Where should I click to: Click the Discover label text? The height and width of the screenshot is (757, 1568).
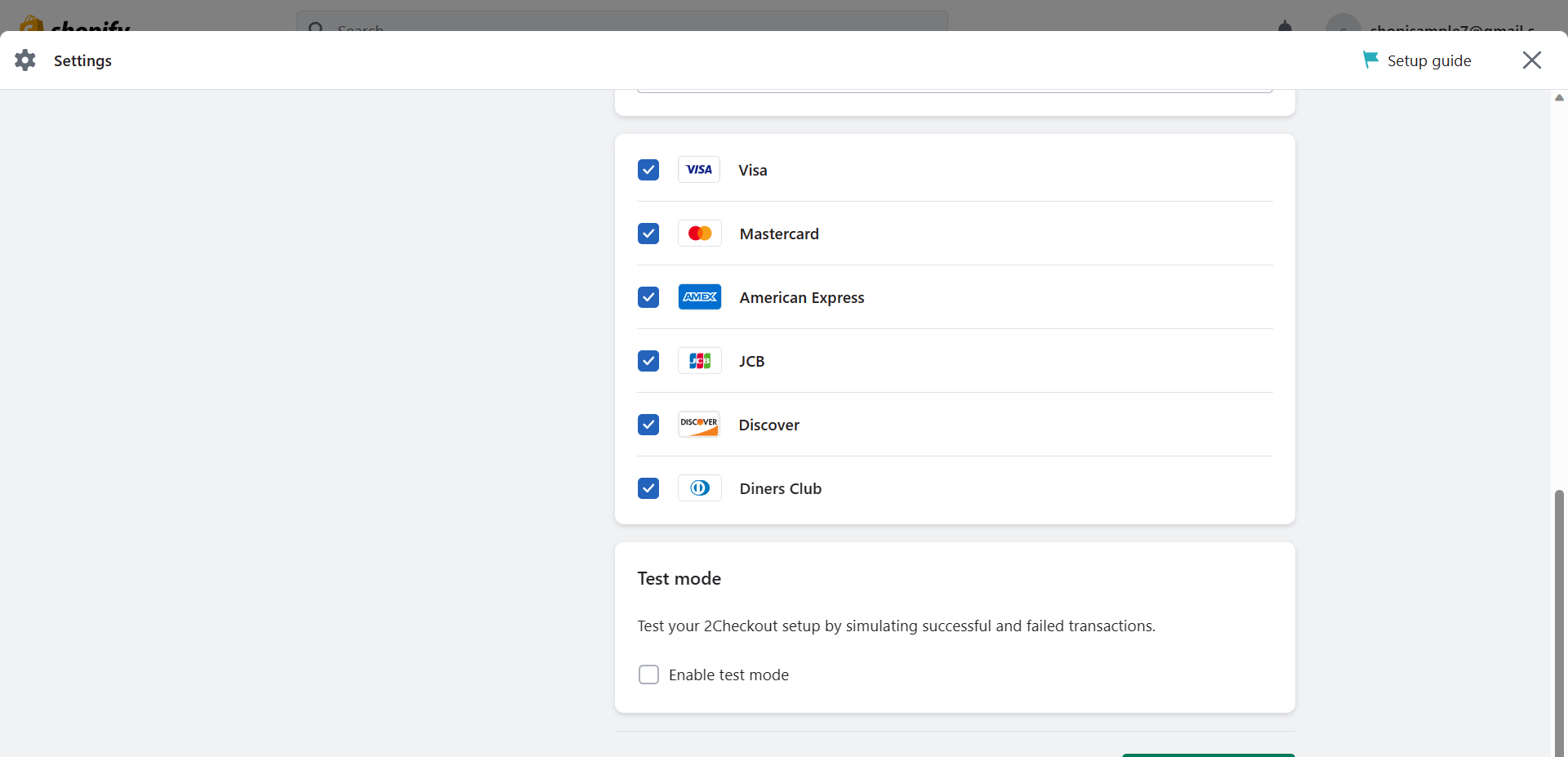pos(769,425)
